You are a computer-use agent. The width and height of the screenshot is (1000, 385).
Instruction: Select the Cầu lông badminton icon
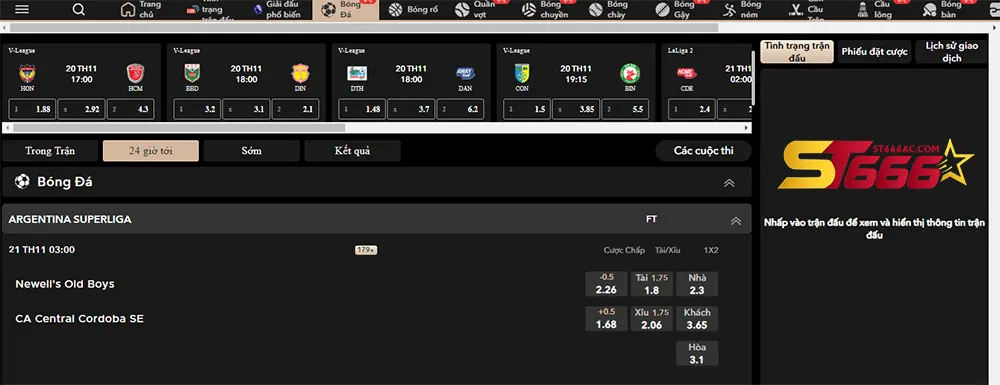(864, 10)
